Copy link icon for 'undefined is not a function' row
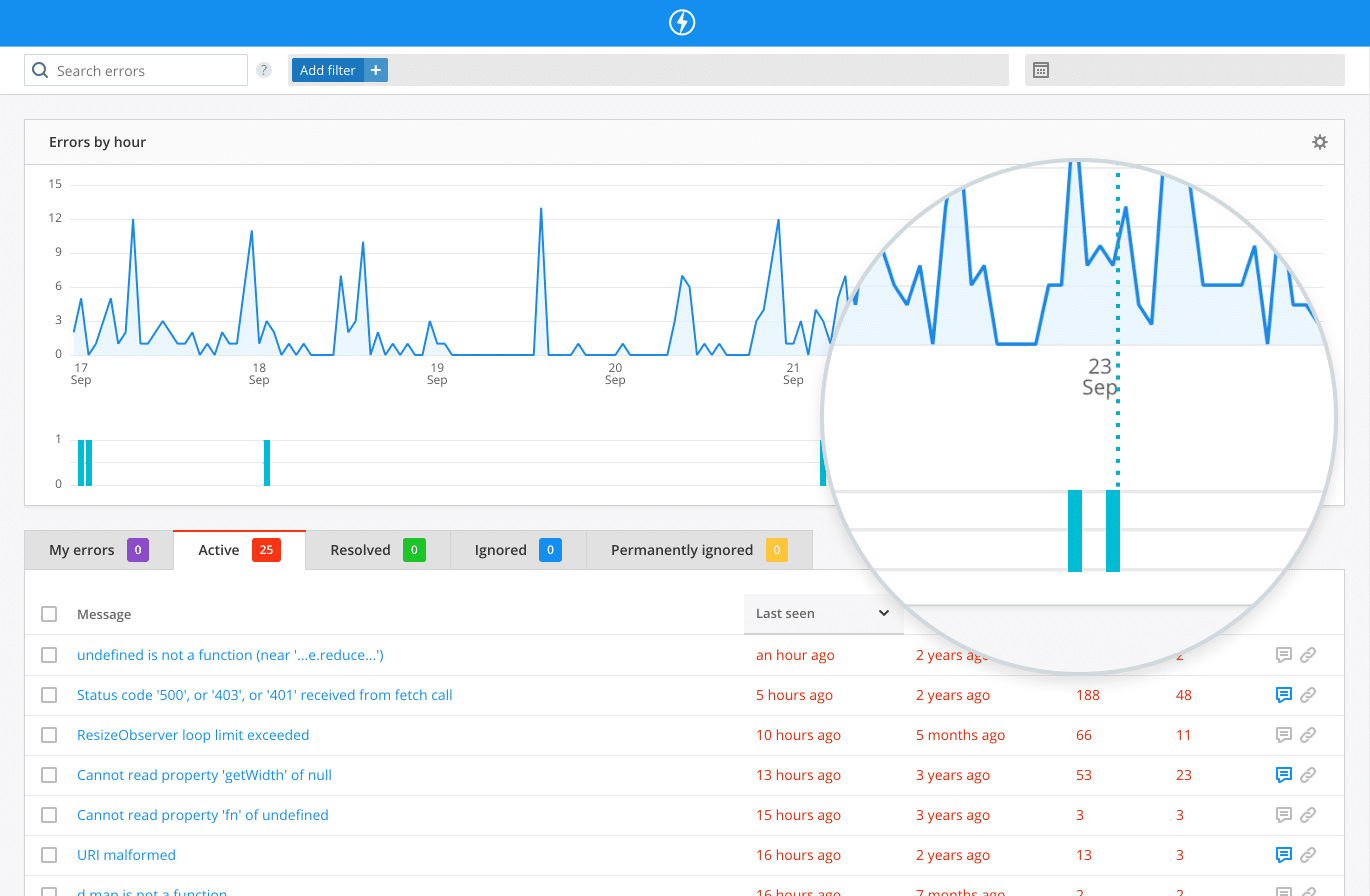This screenshot has width=1370, height=896. point(1307,655)
